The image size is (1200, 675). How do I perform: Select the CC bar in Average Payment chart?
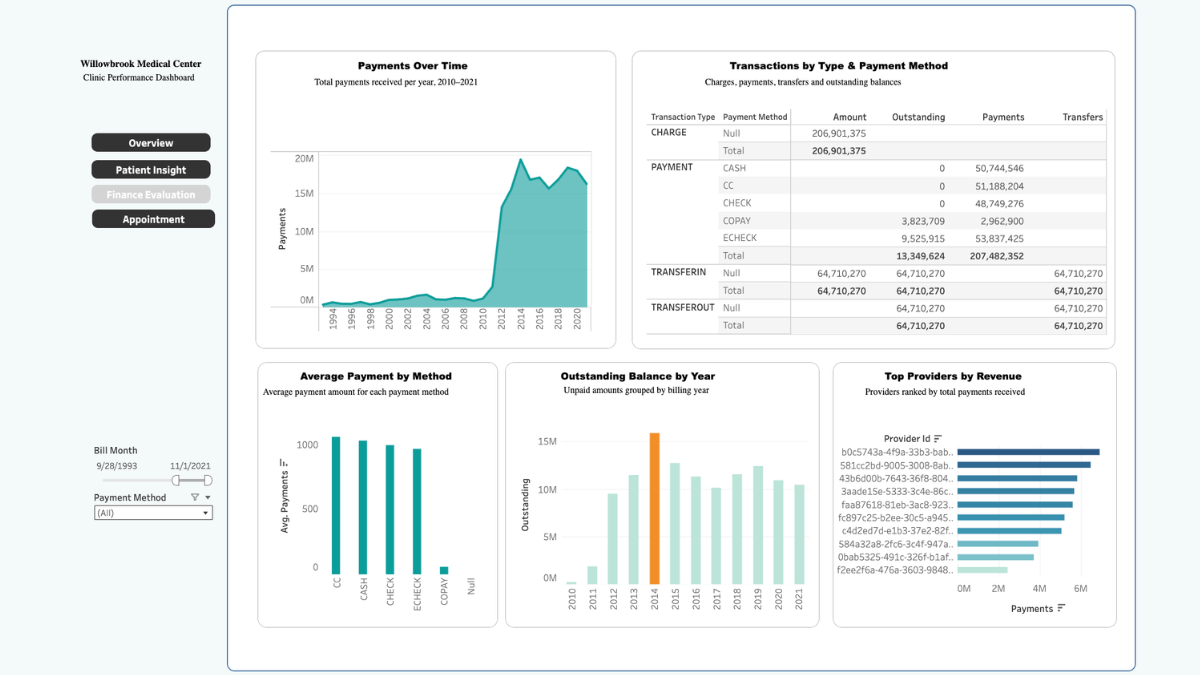tap(336, 506)
